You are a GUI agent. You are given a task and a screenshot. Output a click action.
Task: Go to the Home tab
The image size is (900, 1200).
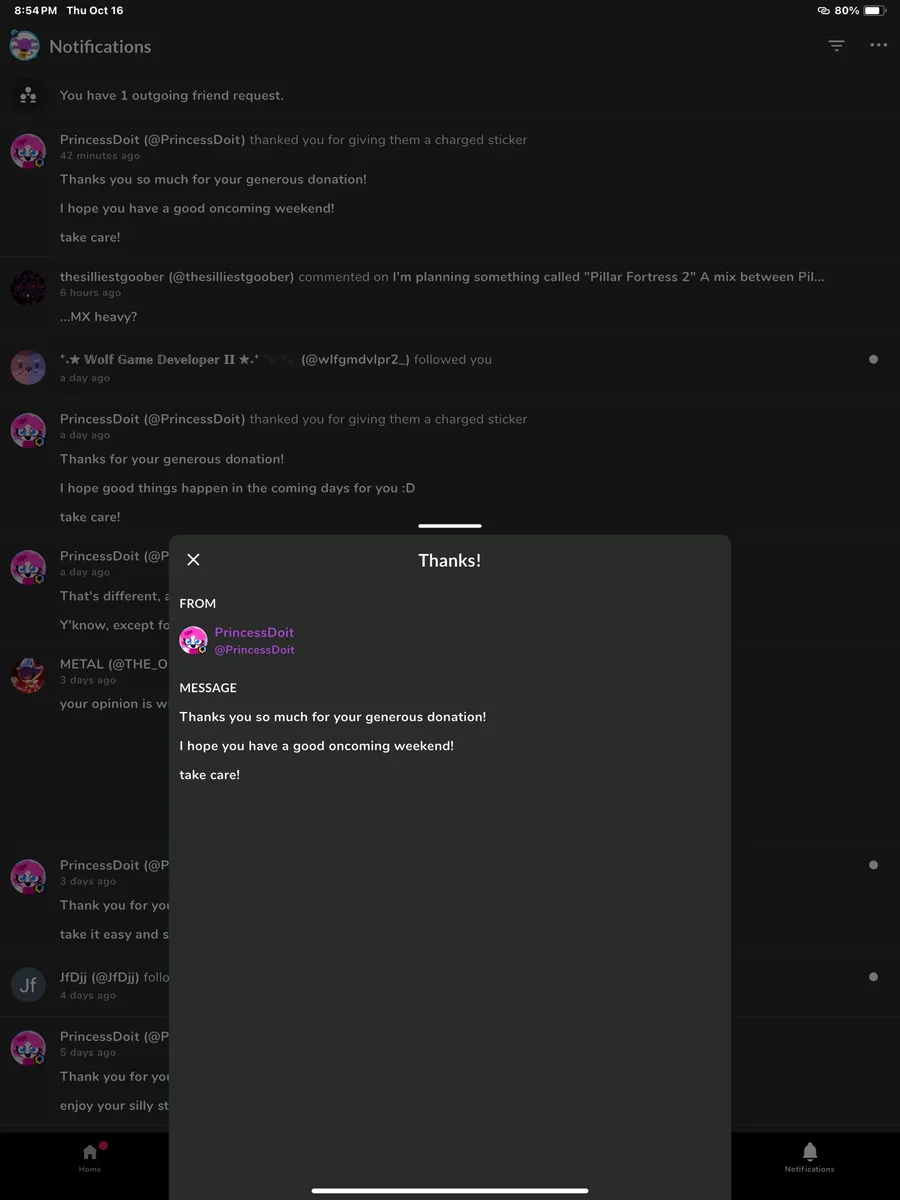90,1156
